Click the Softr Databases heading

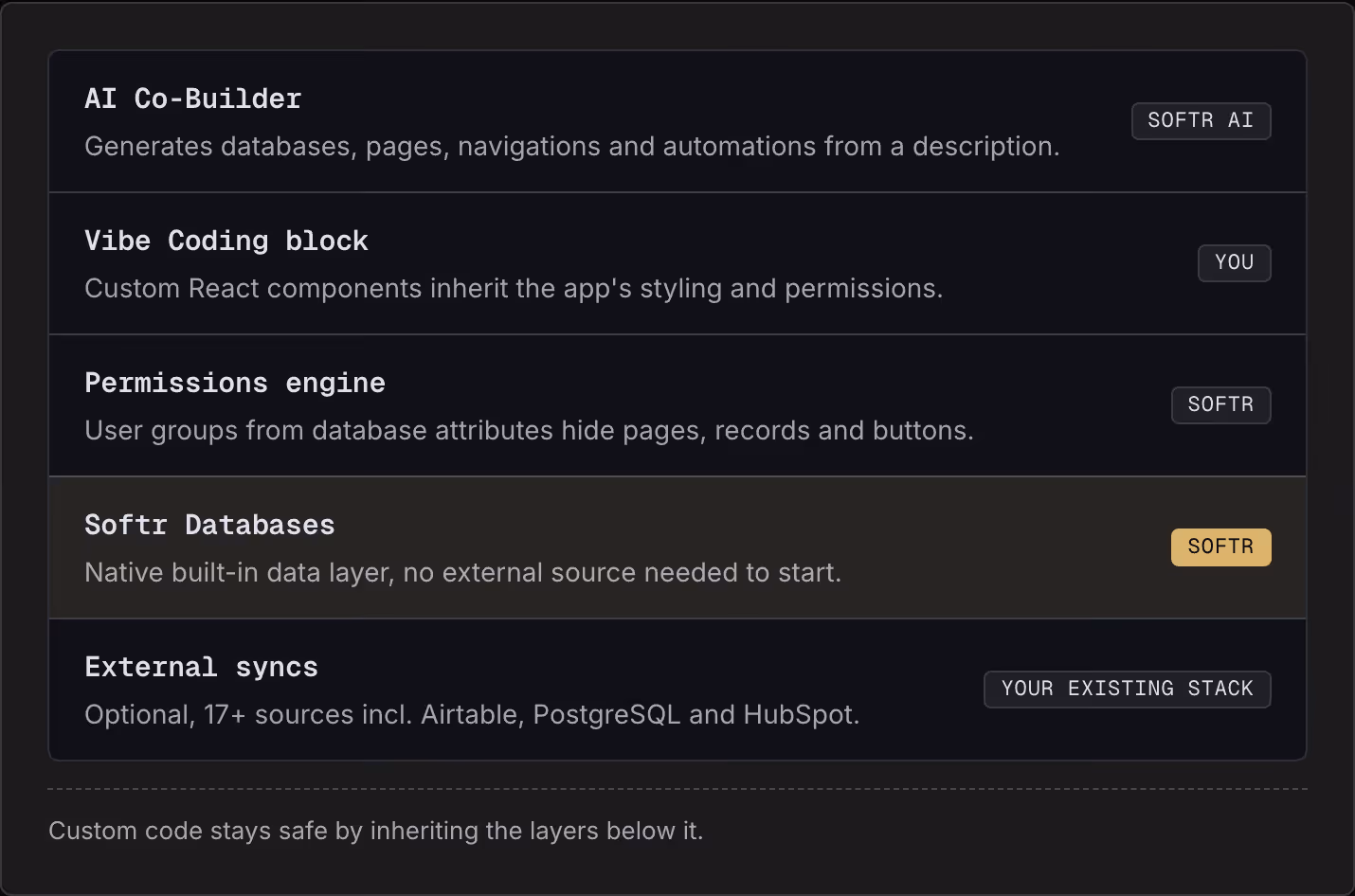point(209,525)
